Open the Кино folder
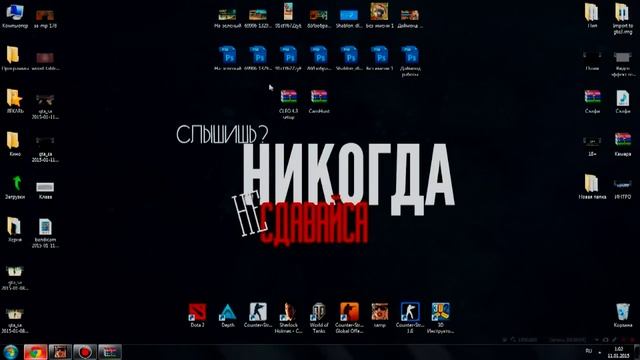 point(15,144)
